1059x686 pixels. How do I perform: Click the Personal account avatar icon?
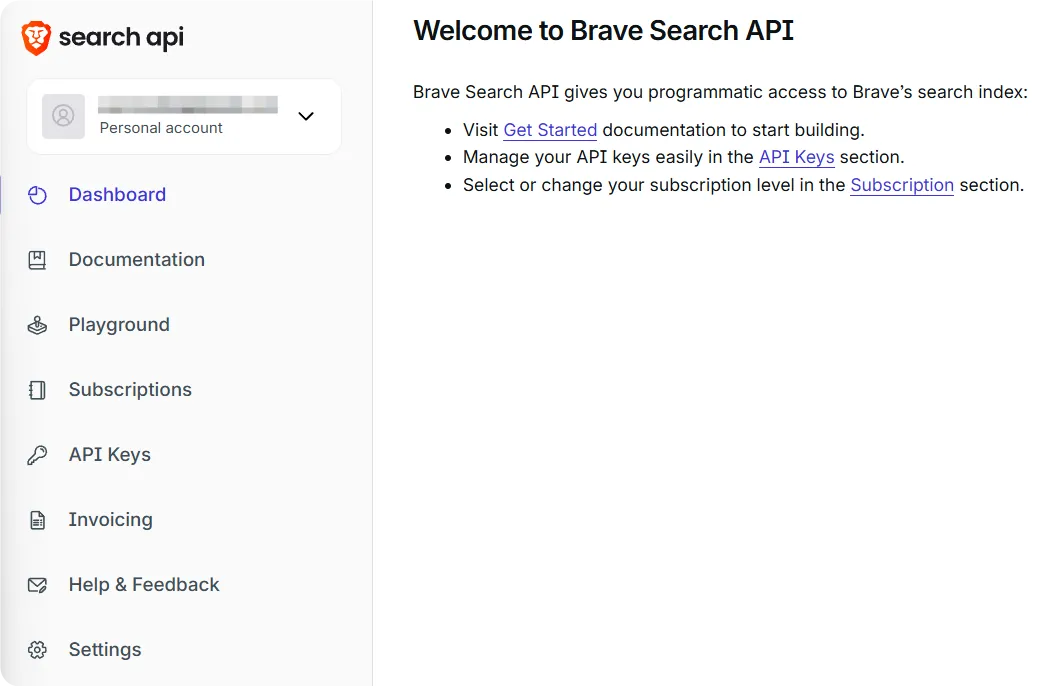point(63,116)
